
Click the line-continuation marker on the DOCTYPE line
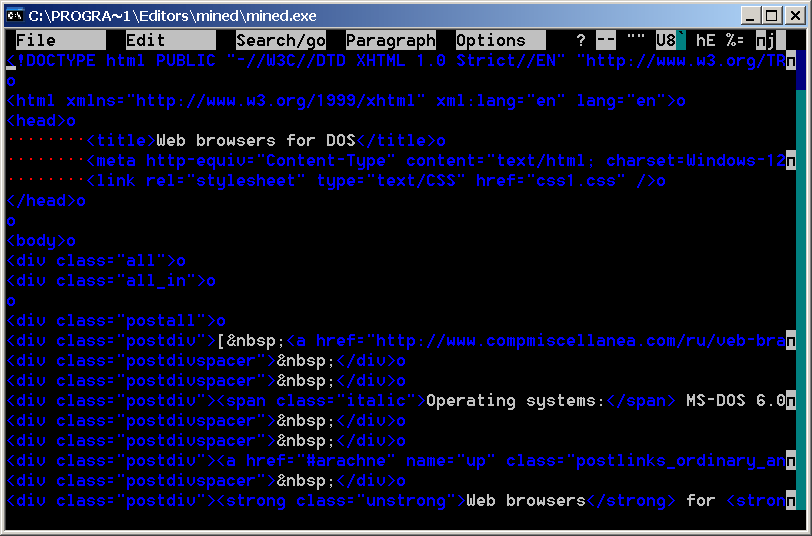click(x=791, y=61)
